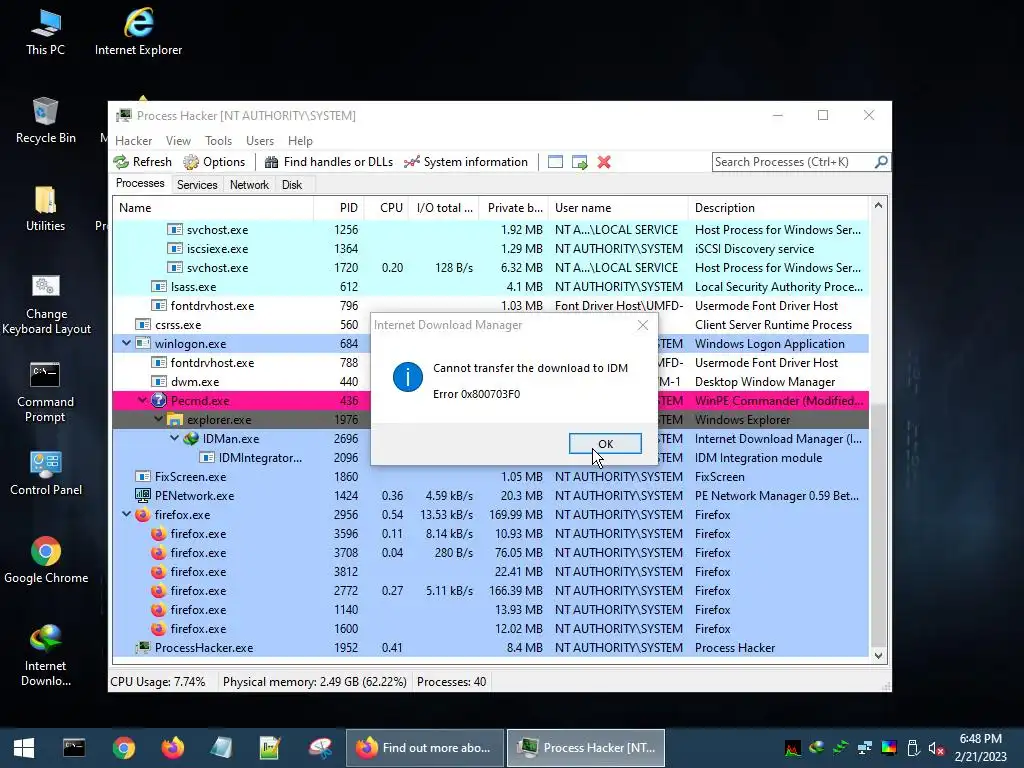Sort by the I/O total column header
This screenshot has height=768, width=1024.
(444, 208)
